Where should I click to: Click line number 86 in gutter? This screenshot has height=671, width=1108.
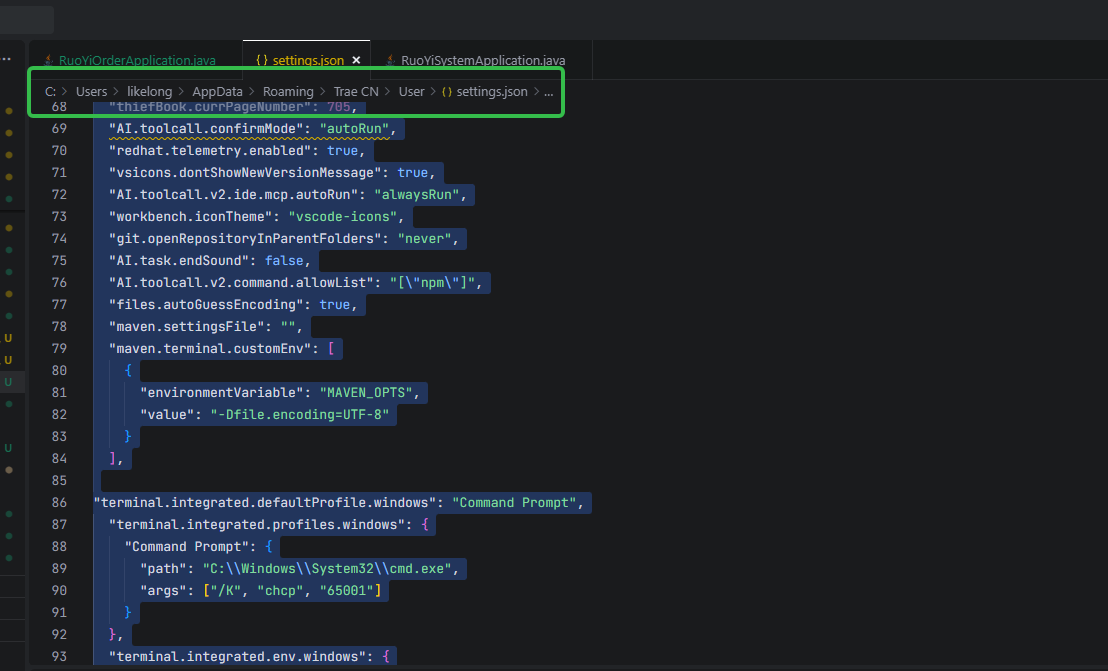pyautogui.click(x=59, y=502)
